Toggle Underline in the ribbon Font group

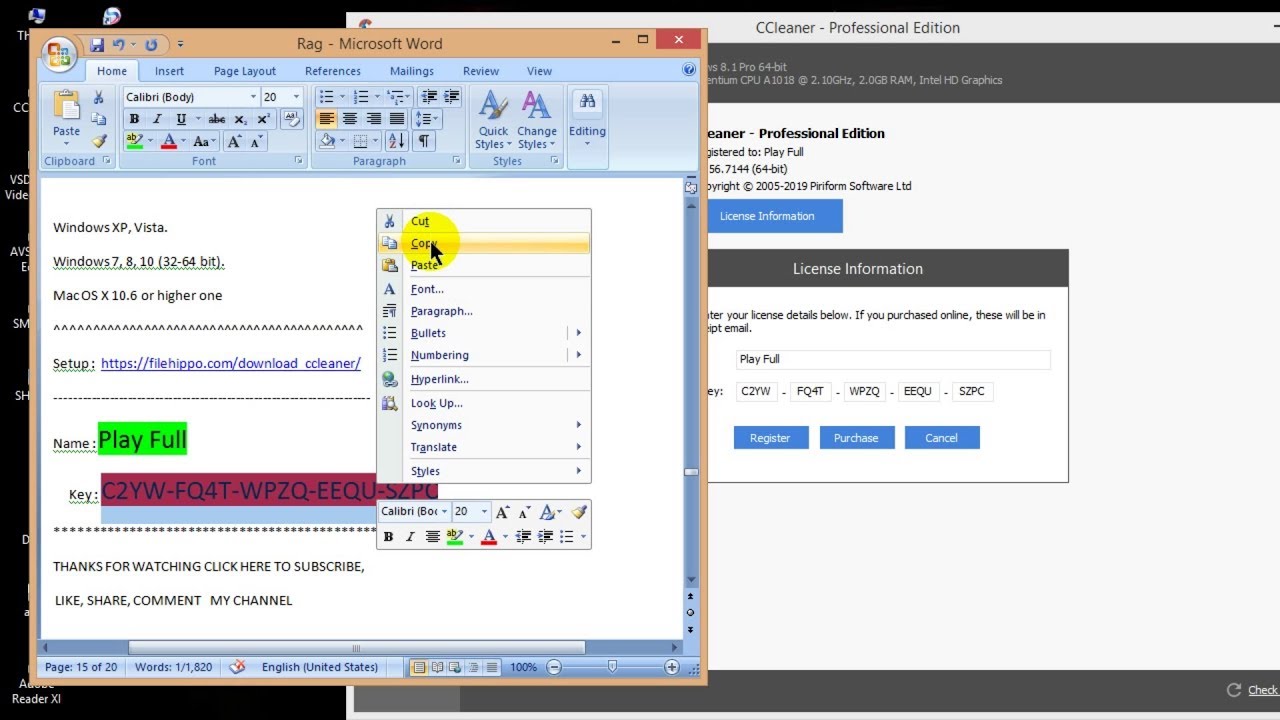(181, 119)
